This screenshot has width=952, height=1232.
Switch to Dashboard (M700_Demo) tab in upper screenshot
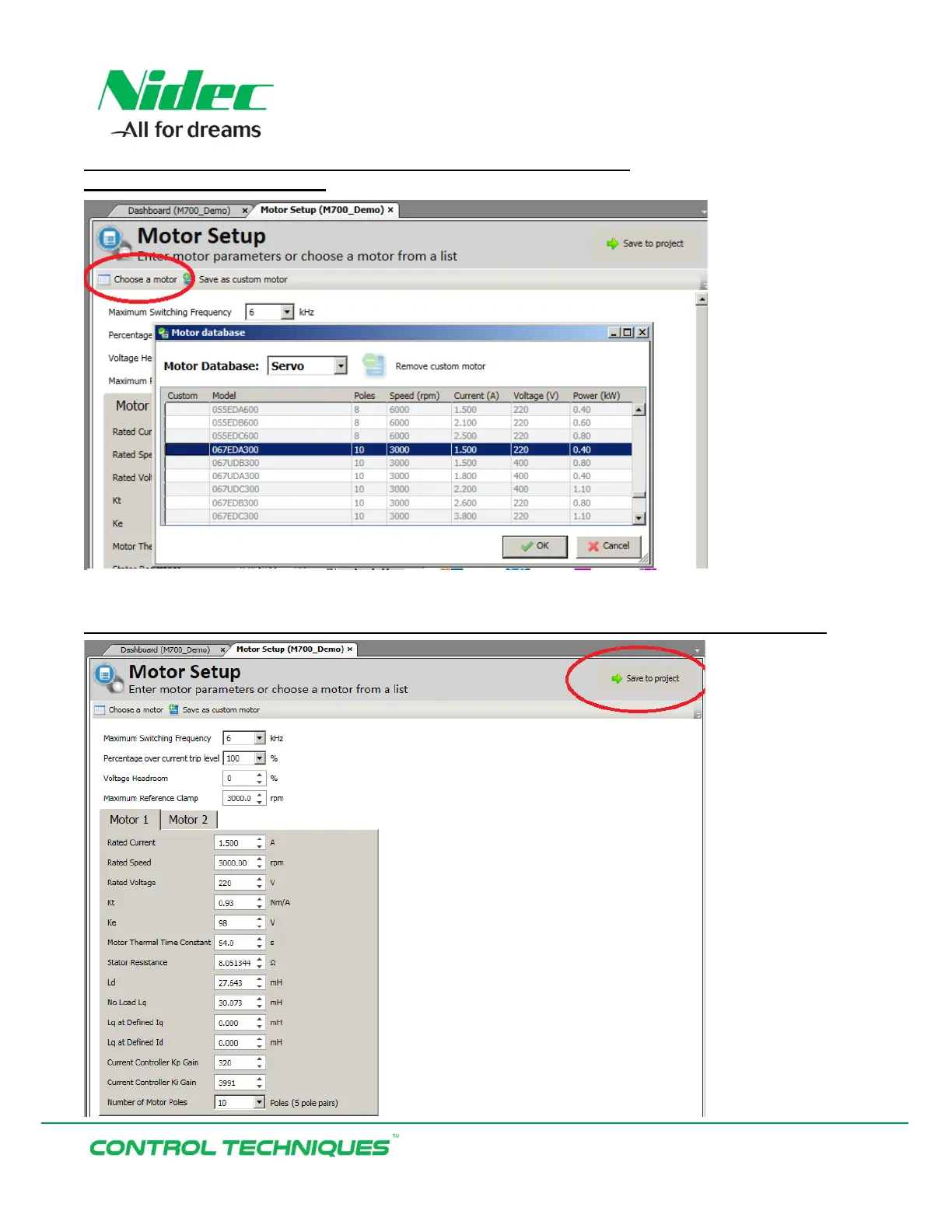(179, 210)
